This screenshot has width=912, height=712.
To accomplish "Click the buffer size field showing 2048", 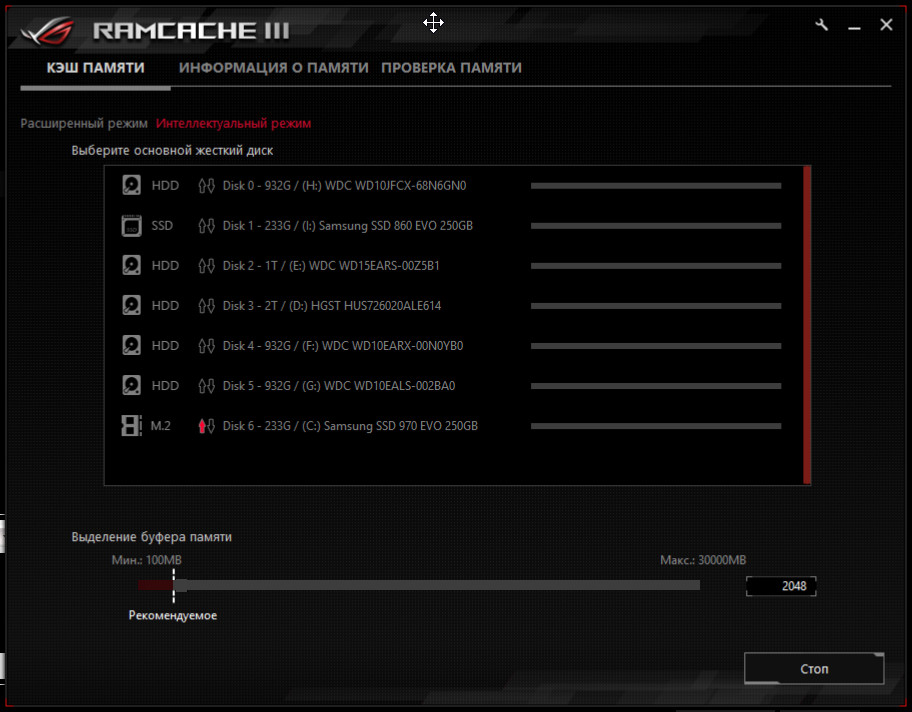I will 781,586.
